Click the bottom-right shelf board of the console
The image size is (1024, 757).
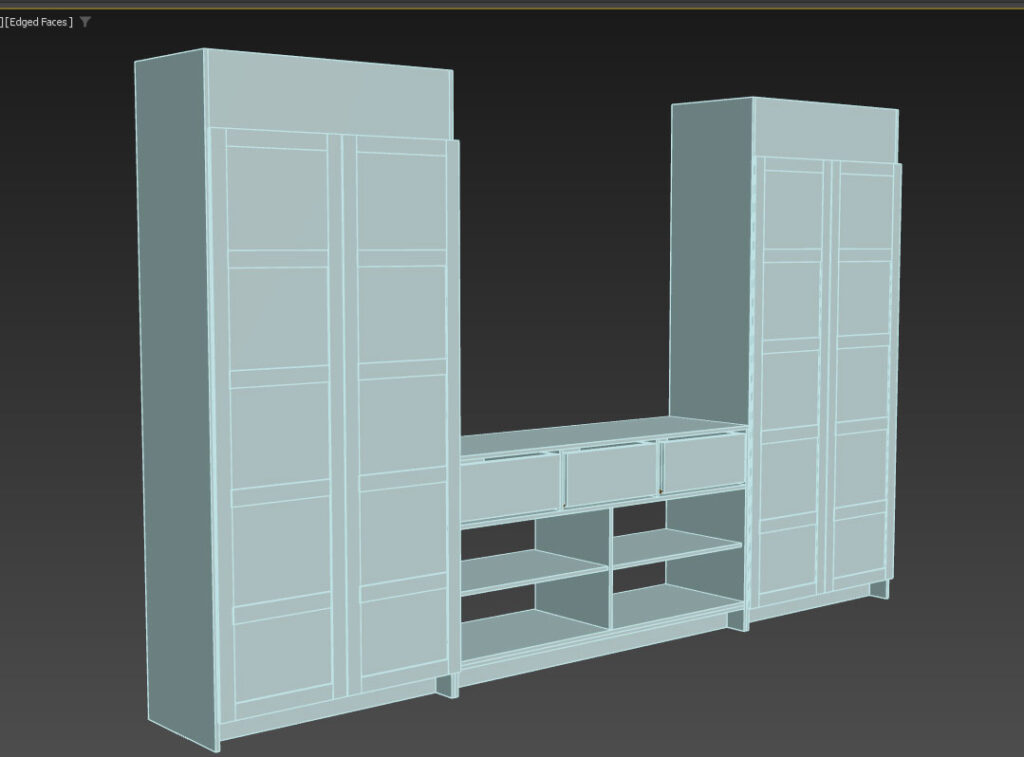675,603
